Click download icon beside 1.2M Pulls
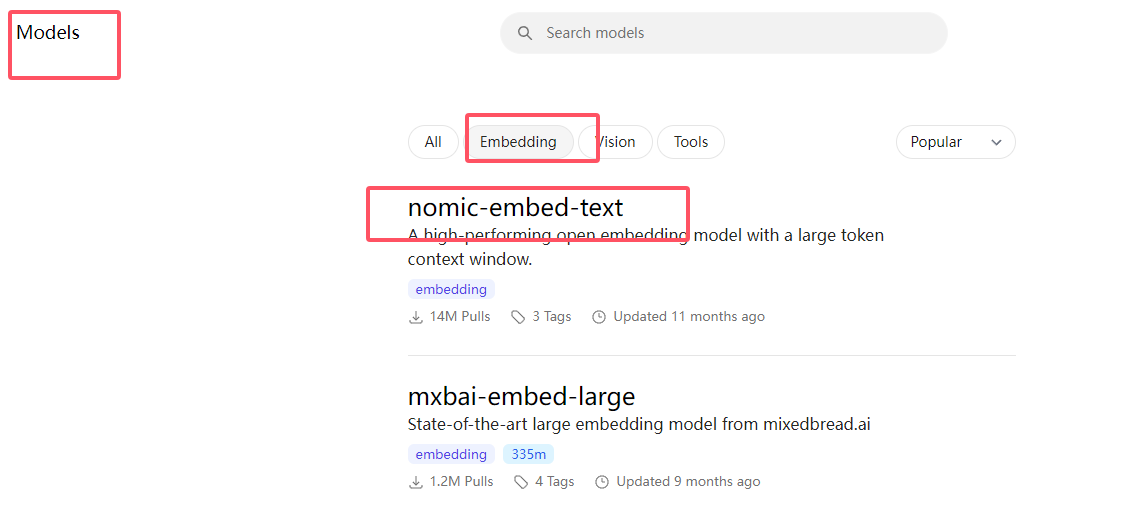The width and height of the screenshot is (1129, 505). click(x=415, y=482)
